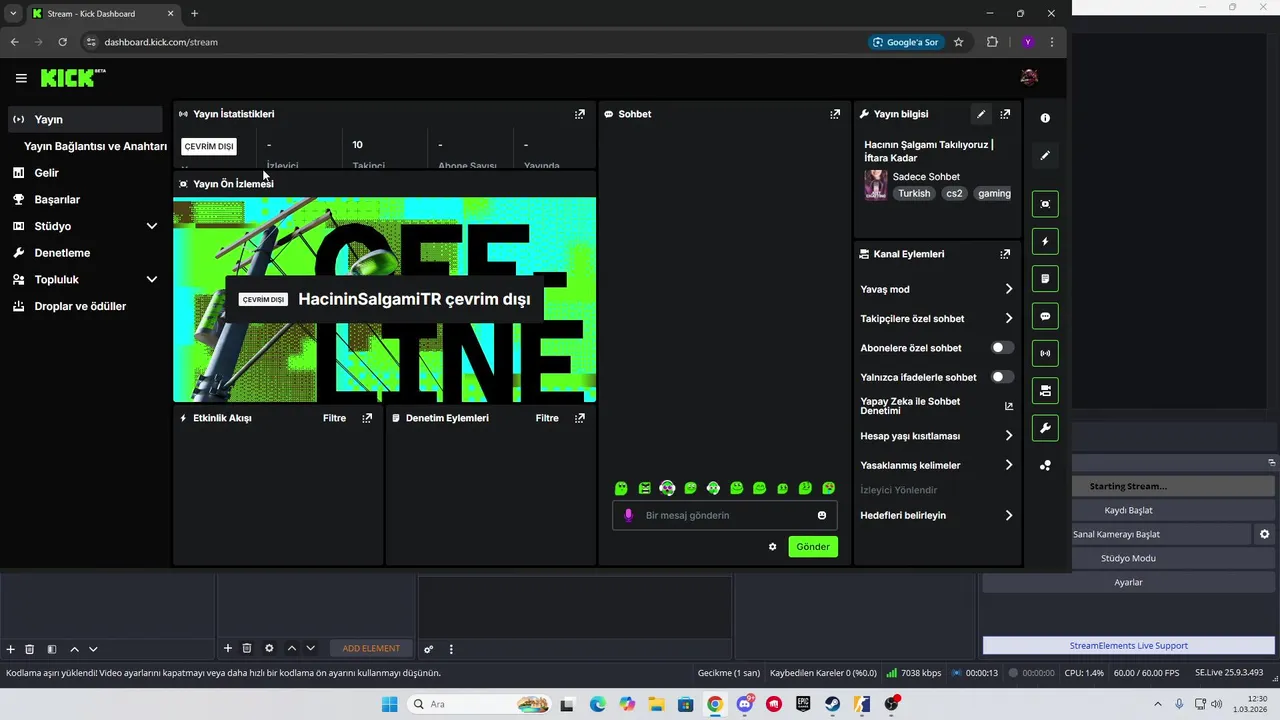Click the Bir mesaj gönderin input field
The width and height of the screenshot is (1280, 720).
tap(725, 515)
